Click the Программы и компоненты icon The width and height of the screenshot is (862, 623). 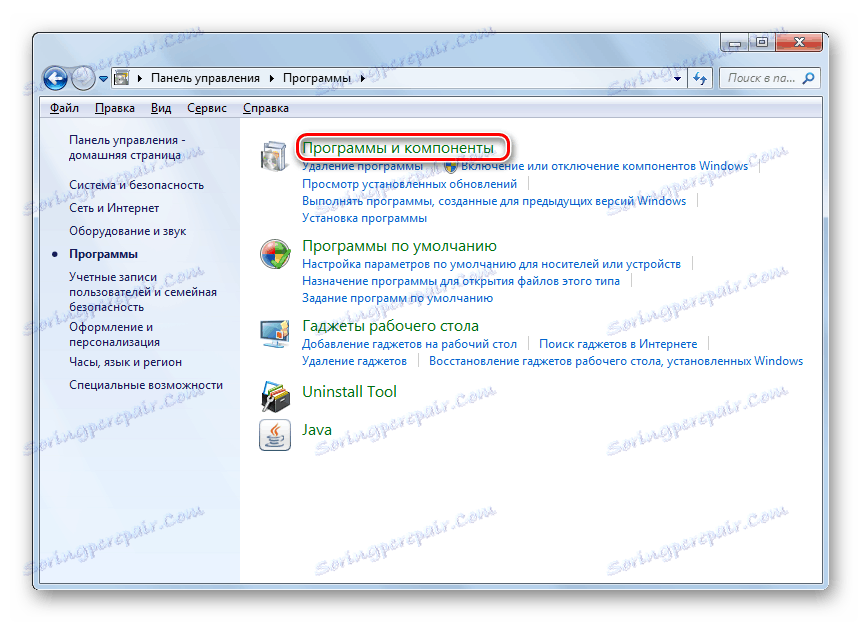point(274,156)
